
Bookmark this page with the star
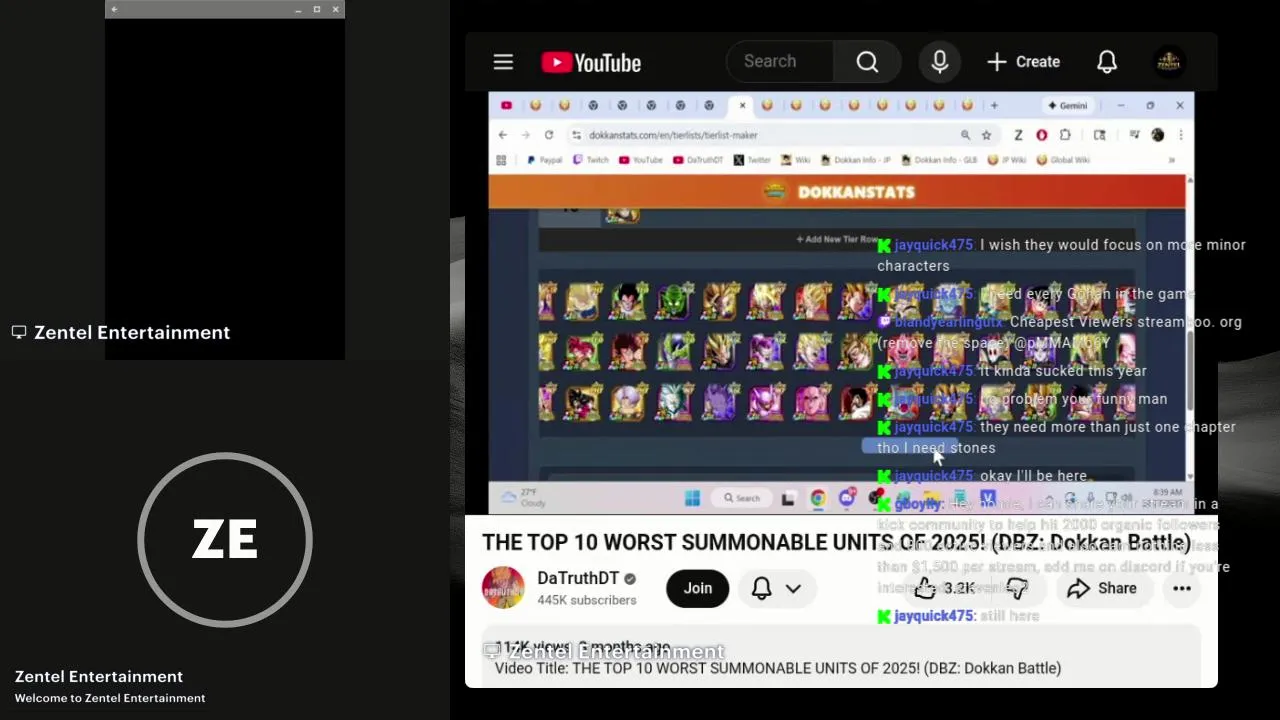986,135
